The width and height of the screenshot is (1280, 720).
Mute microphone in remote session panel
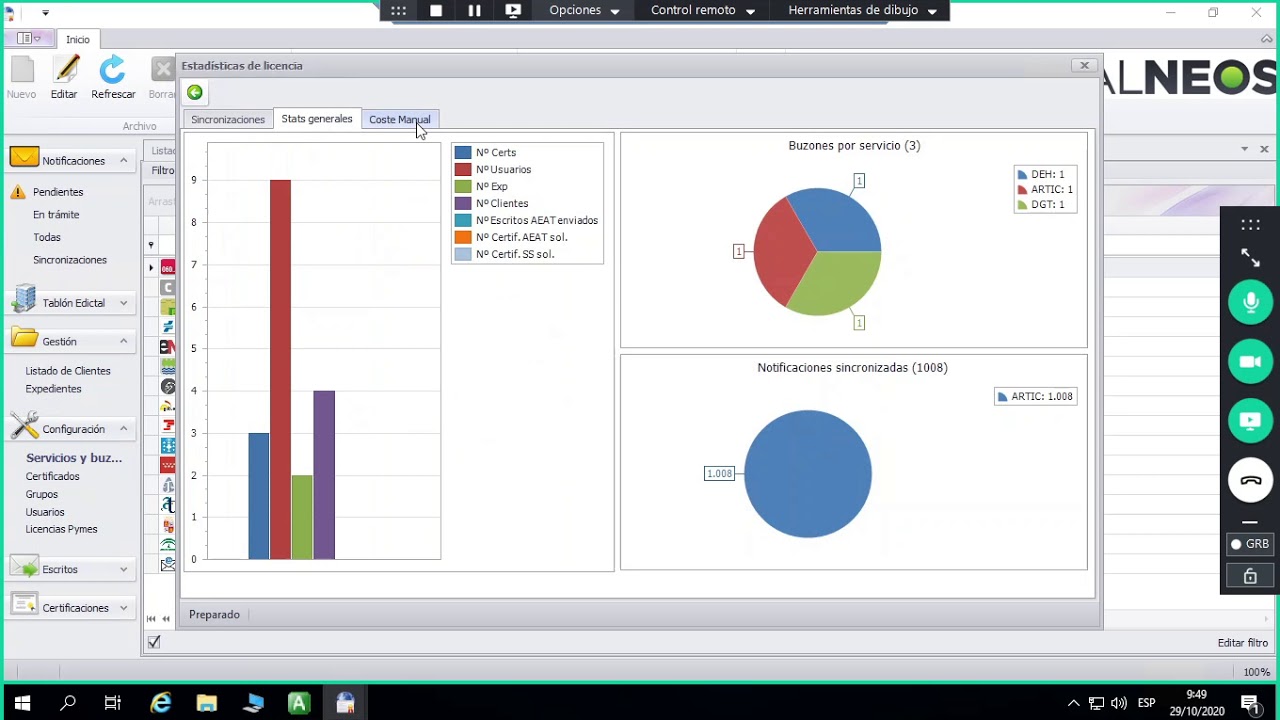pyautogui.click(x=1250, y=303)
